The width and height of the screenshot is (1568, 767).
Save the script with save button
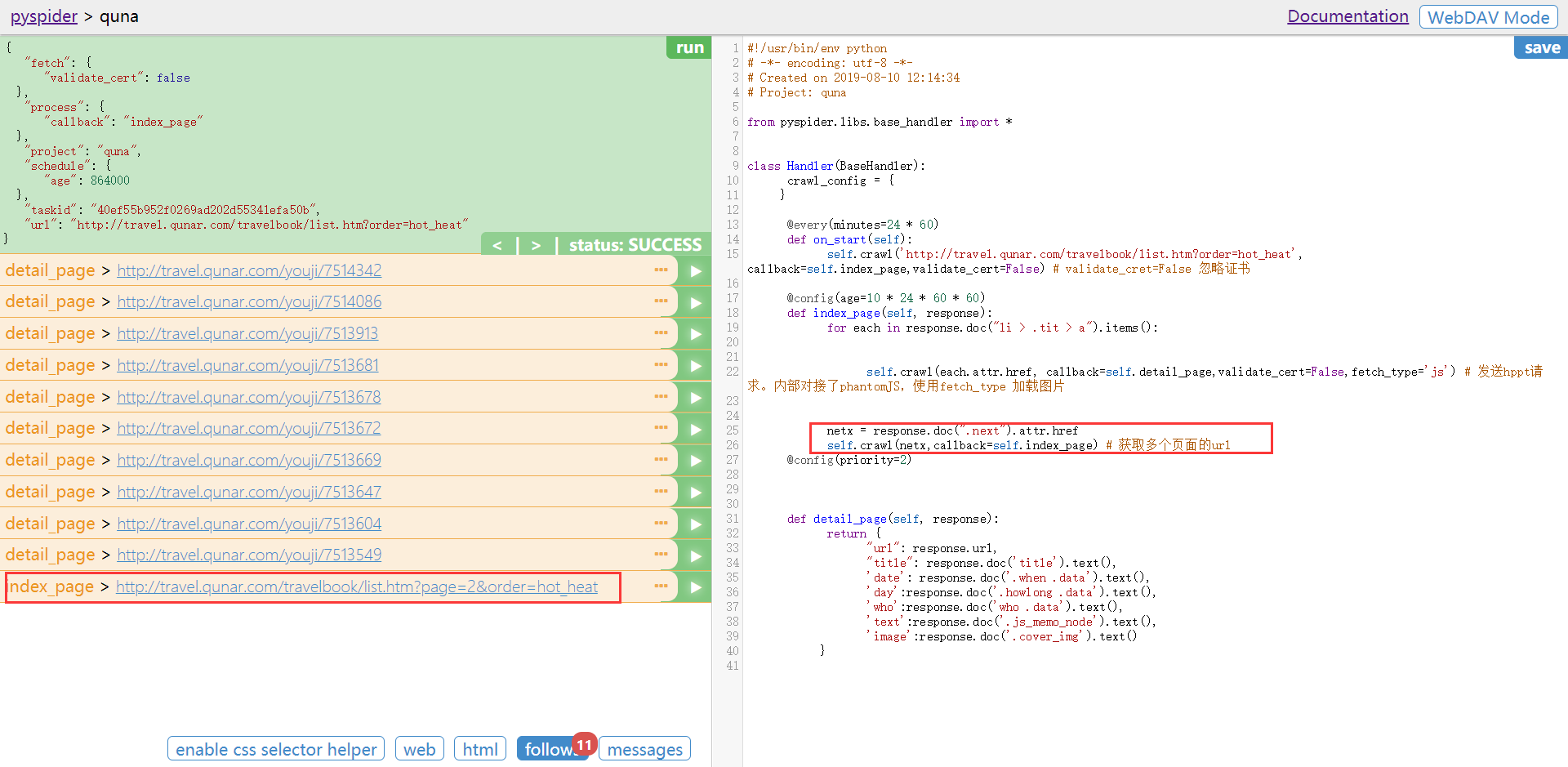click(x=1542, y=47)
